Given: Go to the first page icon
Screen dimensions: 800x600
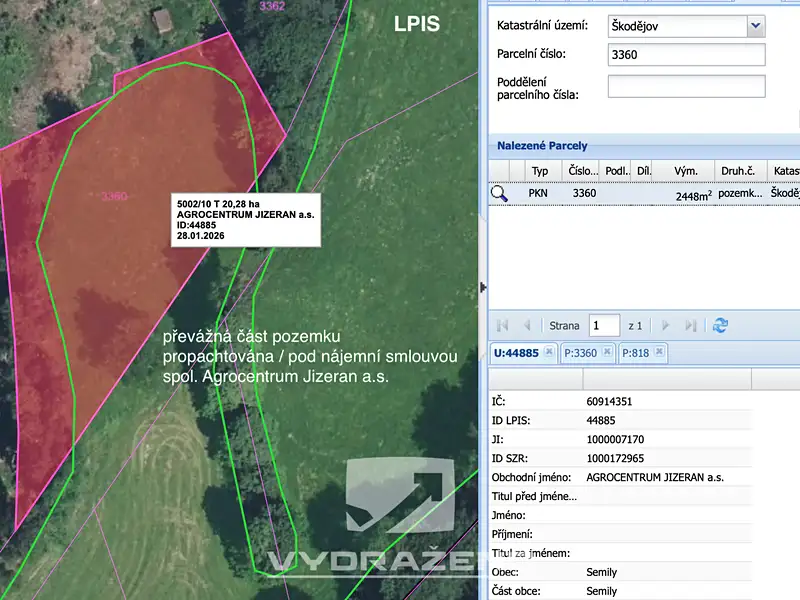Looking at the screenshot, I should (x=502, y=326).
